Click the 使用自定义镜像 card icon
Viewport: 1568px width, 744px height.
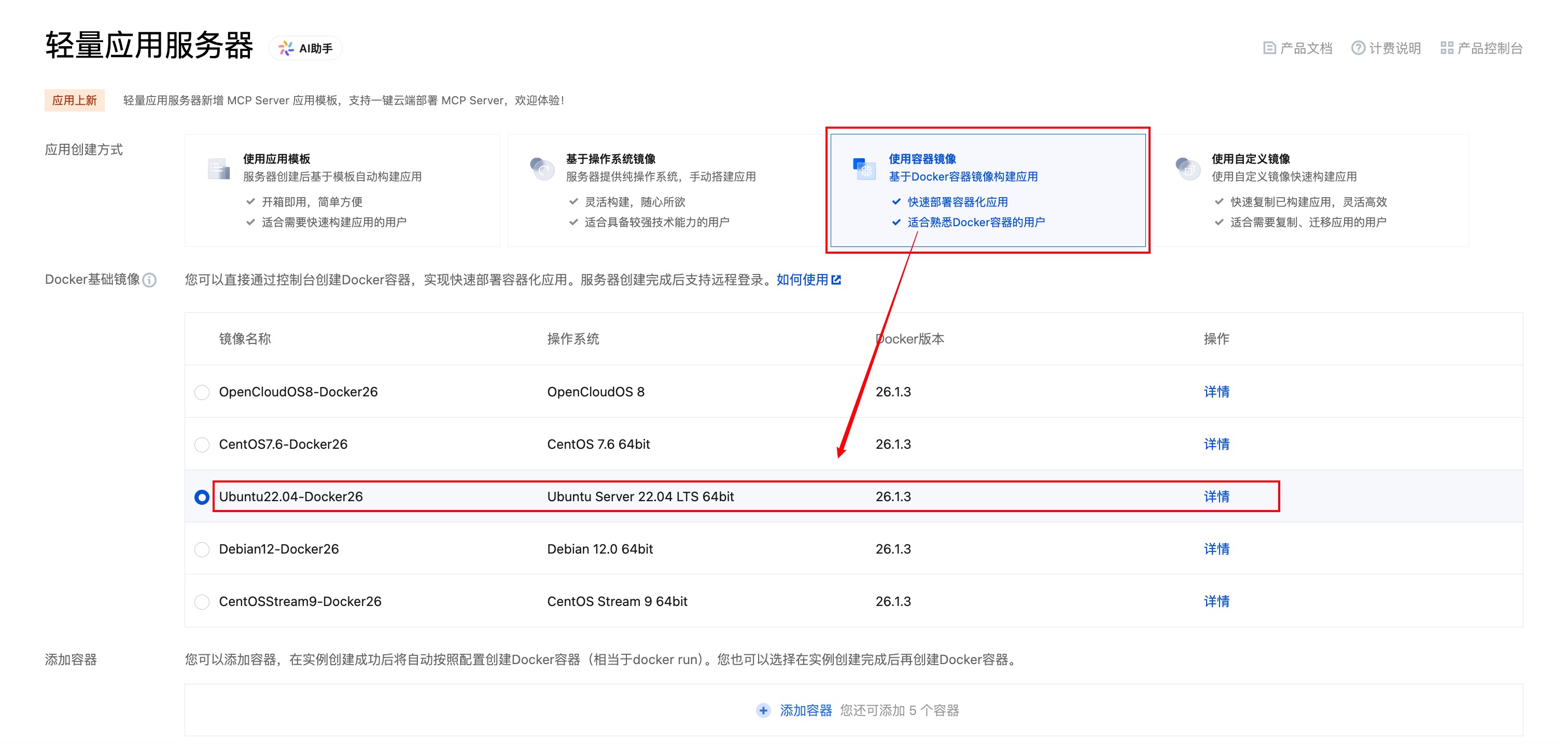pyautogui.click(x=1187, y=169)
